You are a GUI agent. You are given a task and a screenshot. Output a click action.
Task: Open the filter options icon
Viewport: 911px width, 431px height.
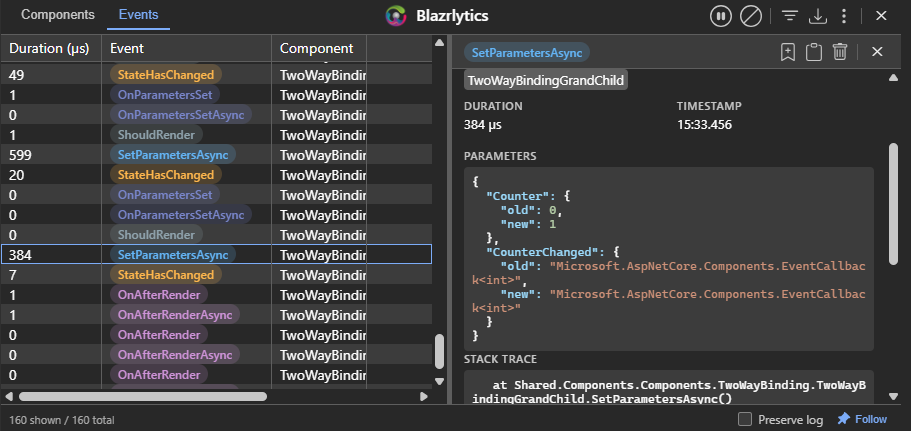[790, 16]
